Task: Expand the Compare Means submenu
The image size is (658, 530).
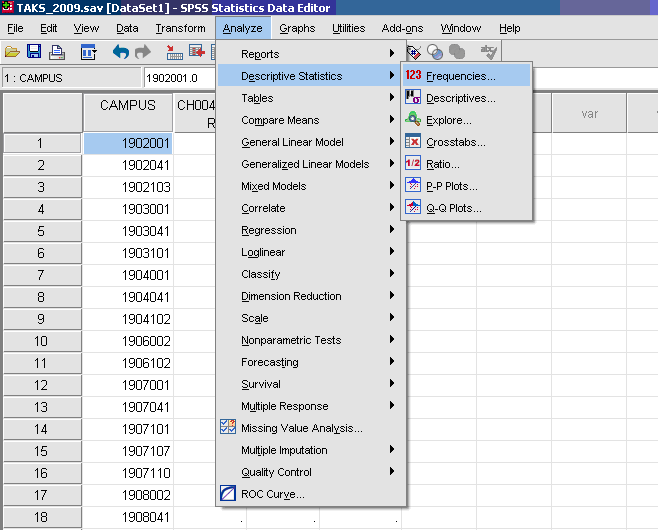Action: coord(311,120)
